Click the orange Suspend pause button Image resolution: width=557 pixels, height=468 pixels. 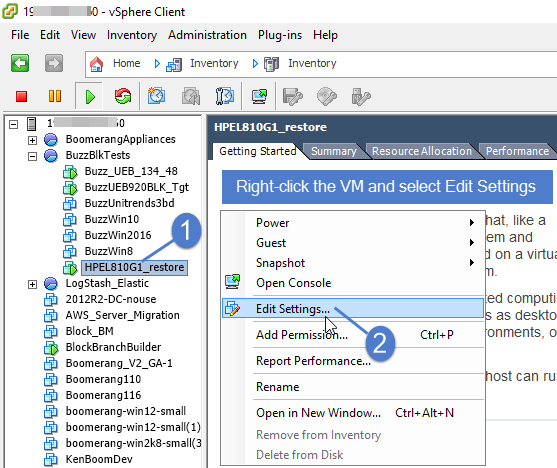55,96
